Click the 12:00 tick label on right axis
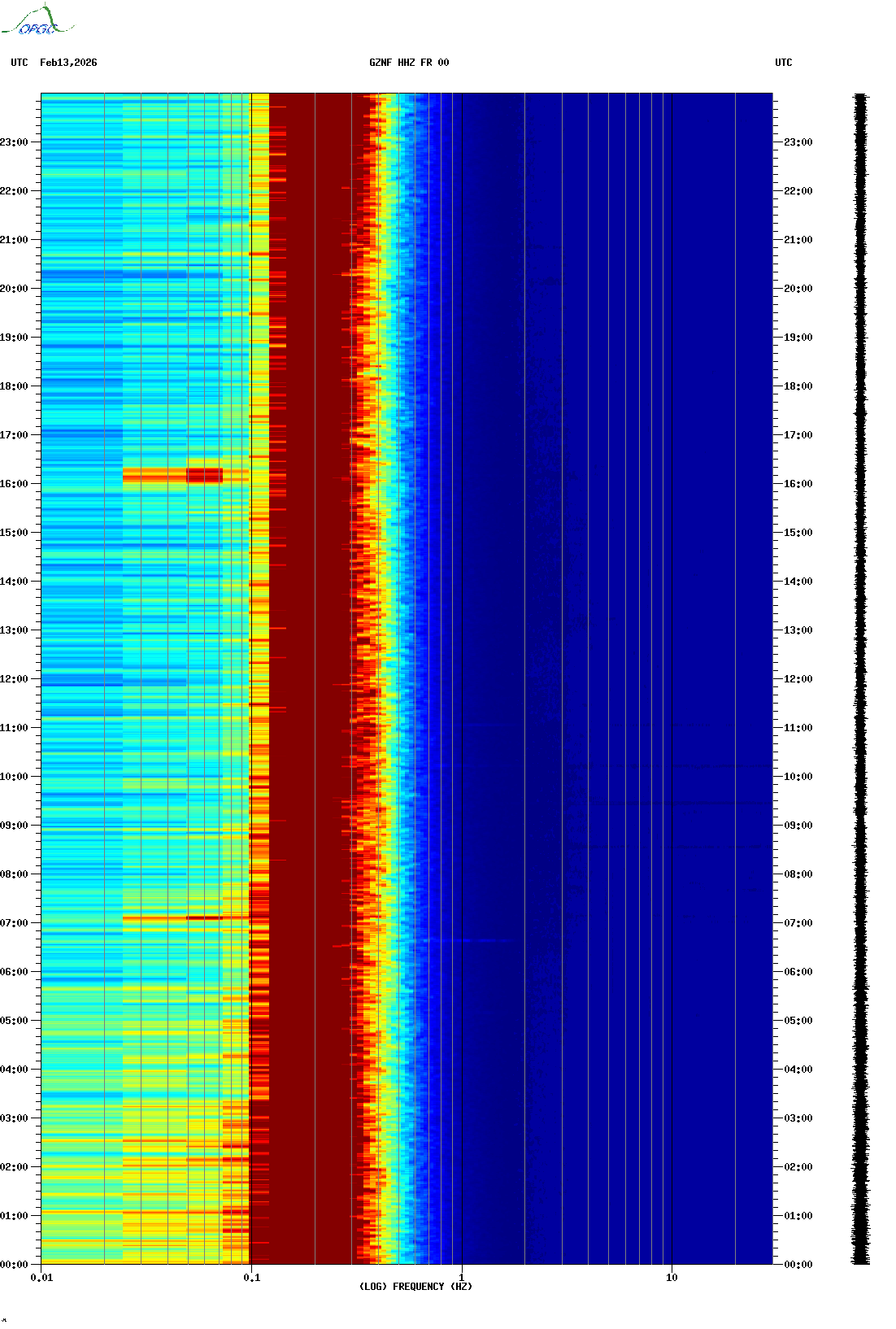896x1329 pixels. tap(798, 679)
